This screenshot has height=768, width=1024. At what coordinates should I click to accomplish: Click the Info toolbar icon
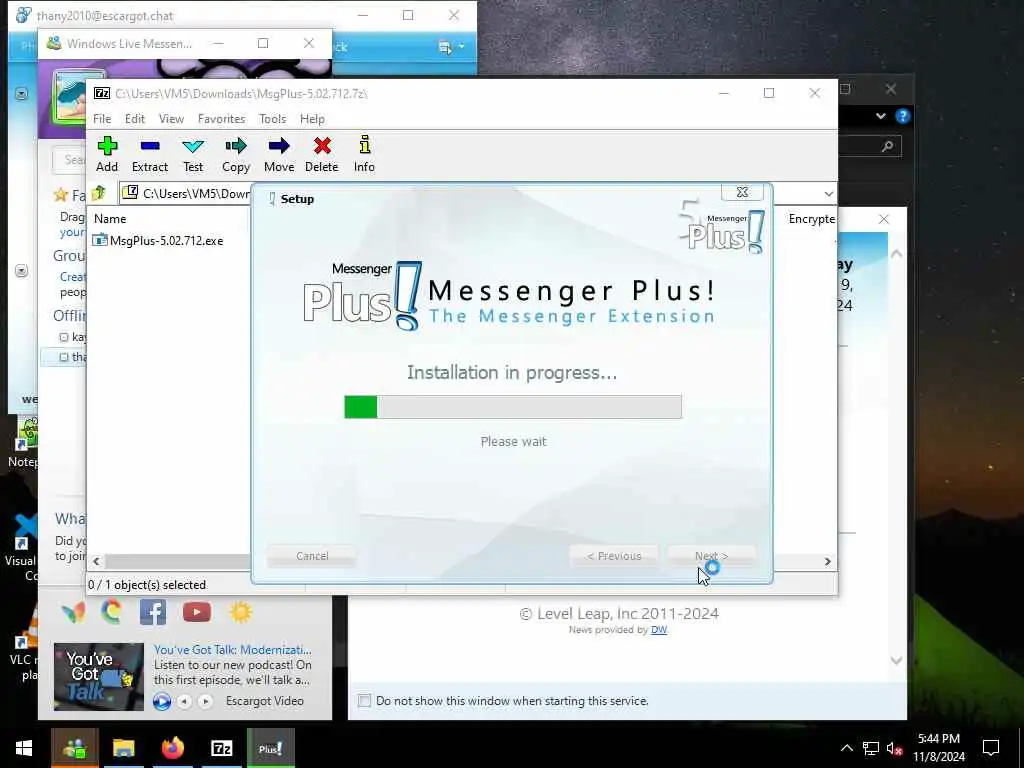(364, 154)
